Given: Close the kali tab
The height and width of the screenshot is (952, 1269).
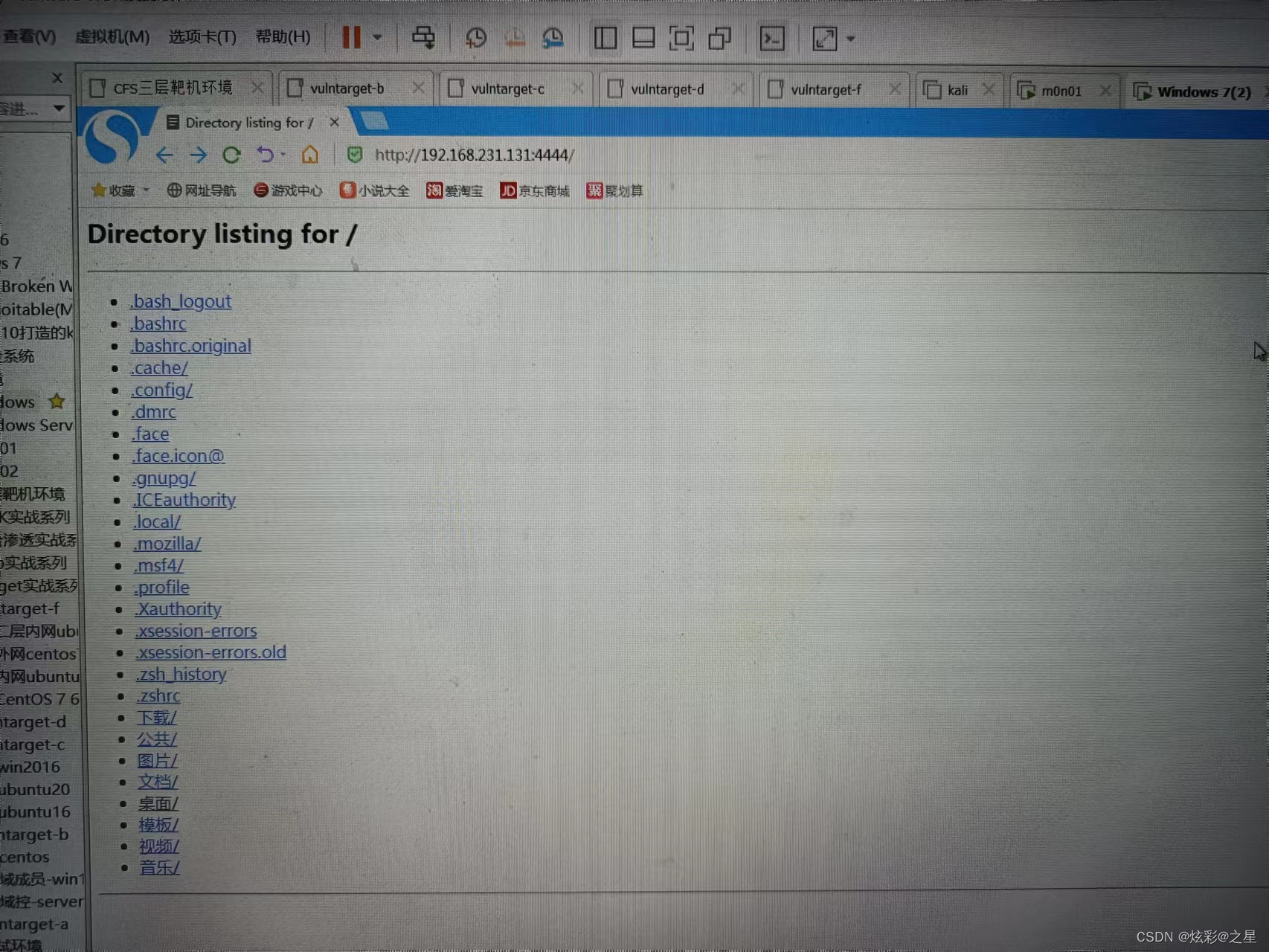Looking at the screenshot, I should click(x=989, y=89).
